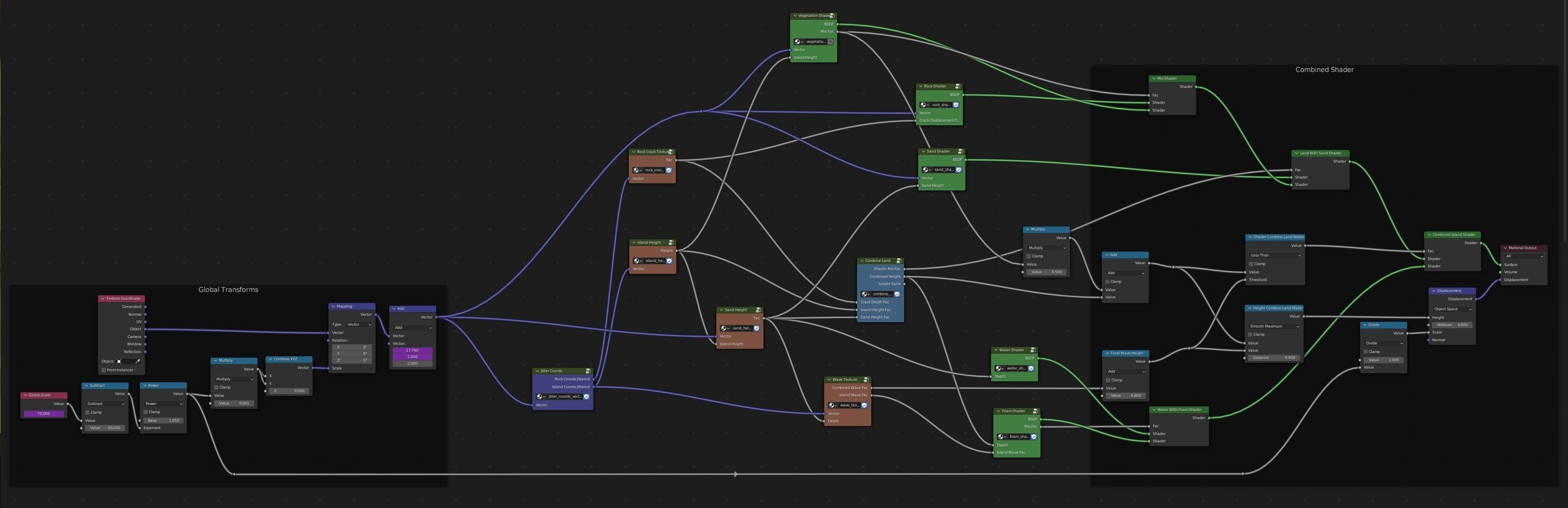Open Displacement Object Space dropdown
This screenshot has width=1568, height=508.
(1452, 309)
